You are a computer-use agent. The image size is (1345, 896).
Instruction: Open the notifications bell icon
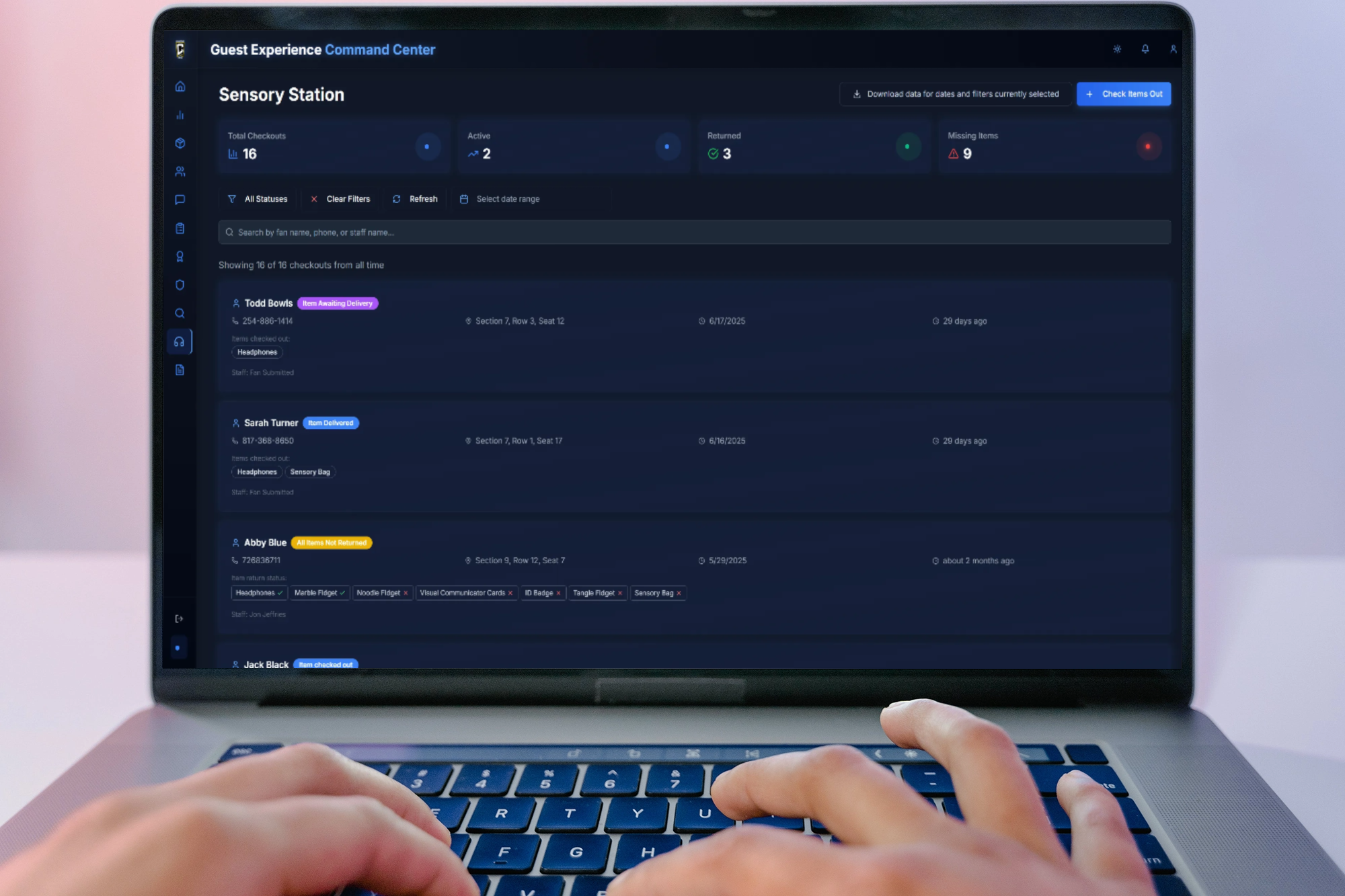1145,49
